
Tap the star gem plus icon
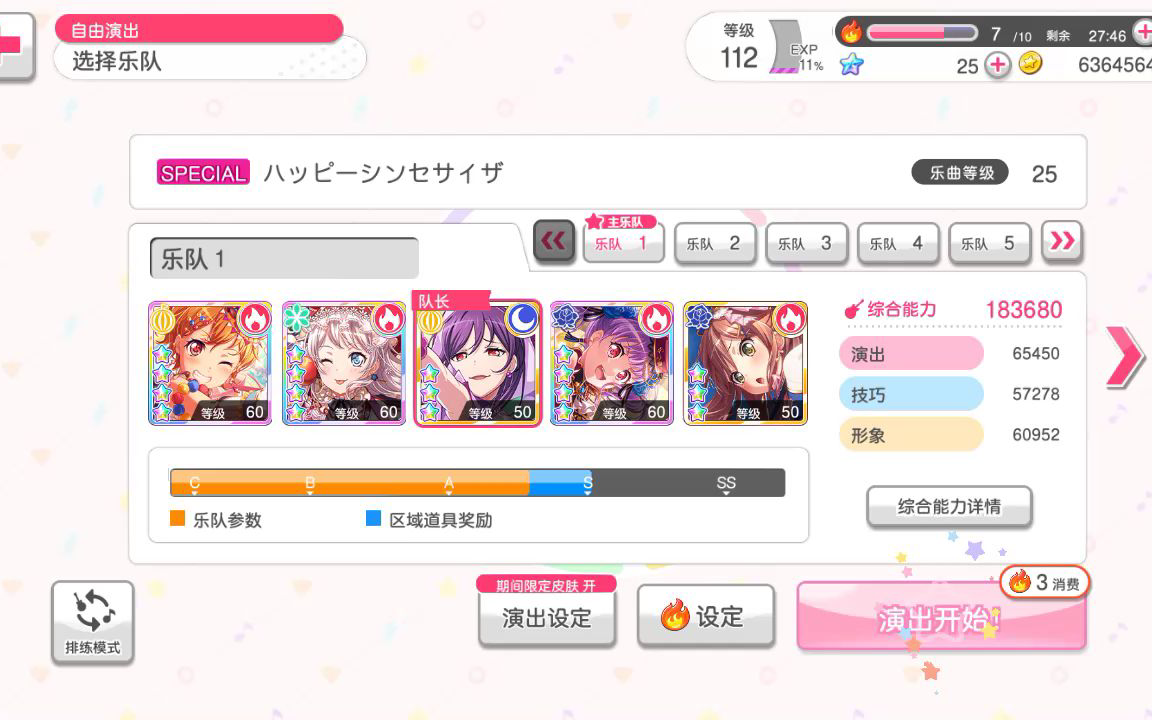tap(997, 65)
